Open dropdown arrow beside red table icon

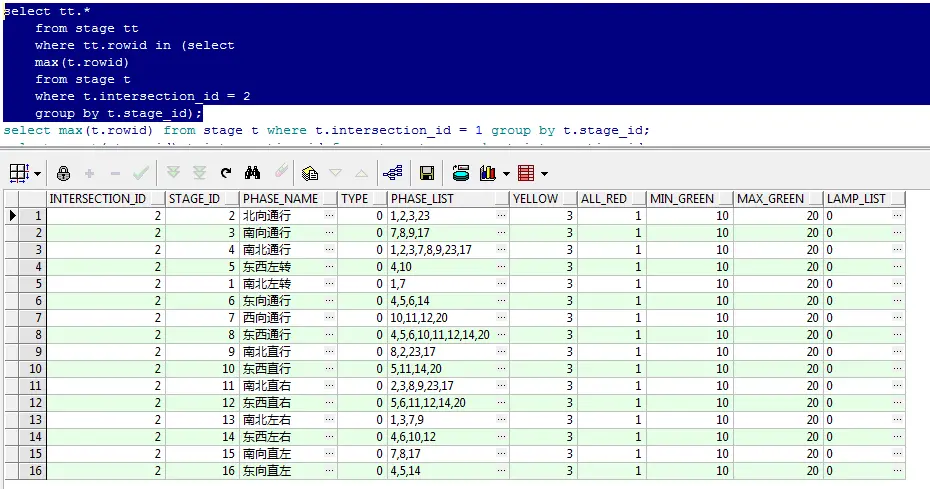tap(544, 174)
